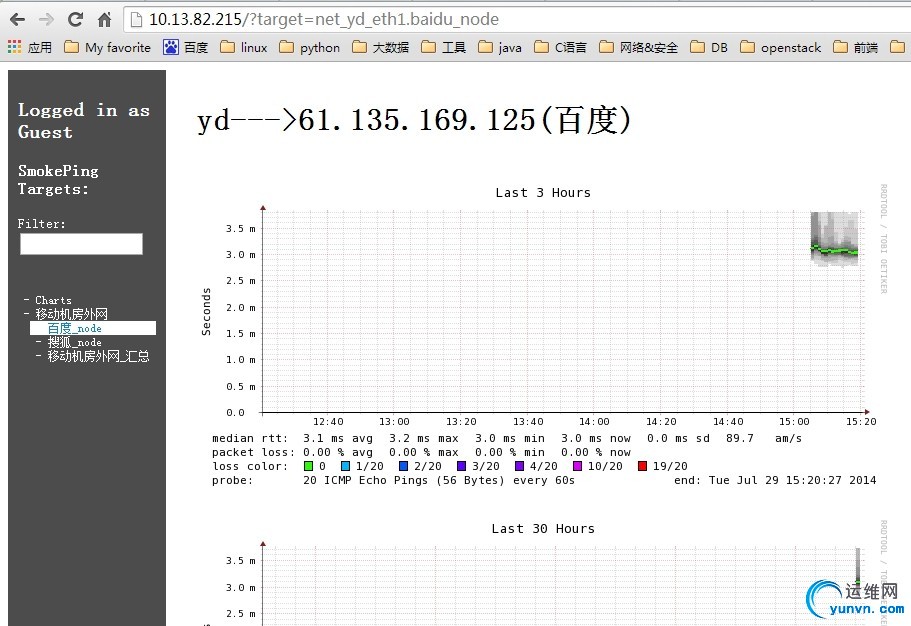The image size is (911, 626).
Task: Open the 搜狐_node target
Action: (74, 342)
